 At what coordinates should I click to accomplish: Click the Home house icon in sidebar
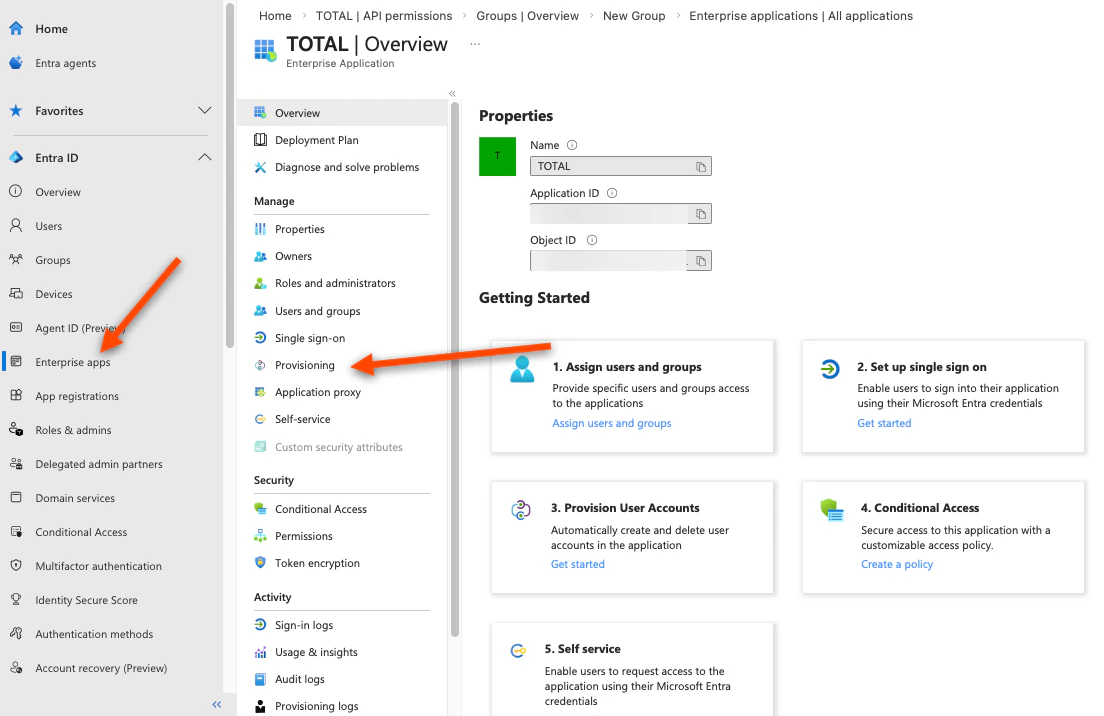(x=16, y=29)
